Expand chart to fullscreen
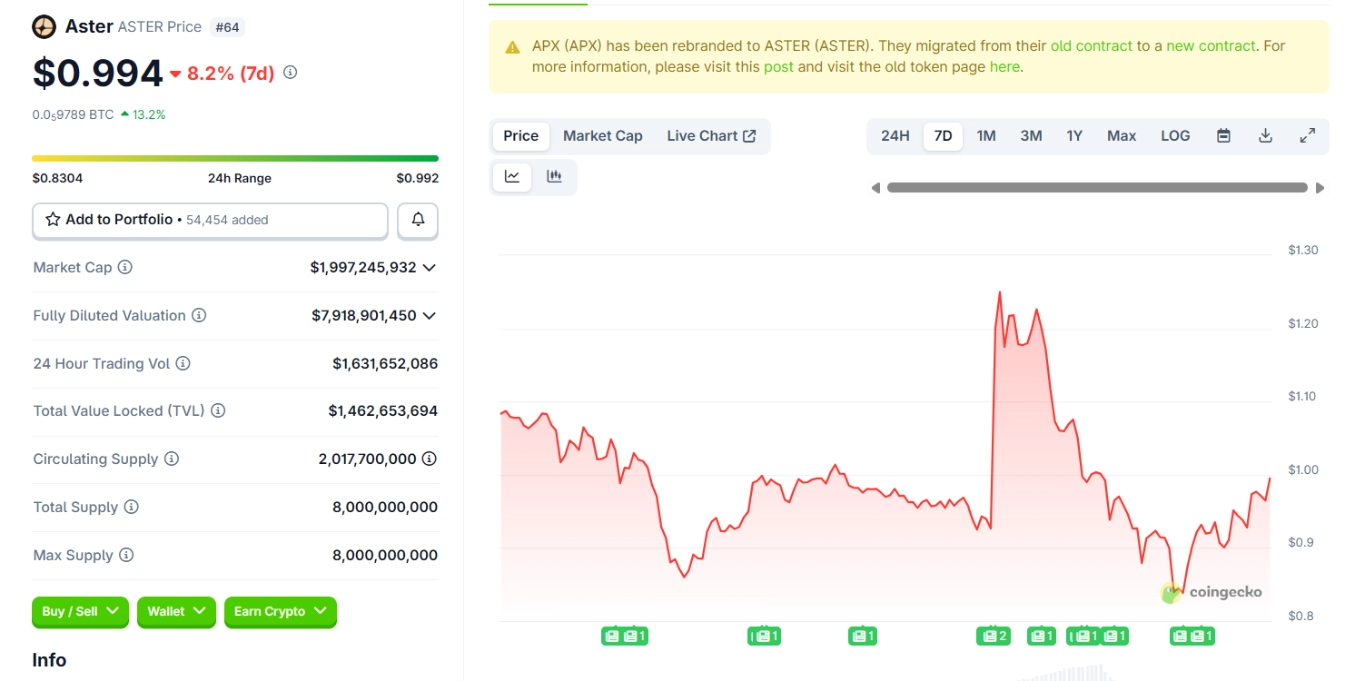 pyautogui.click(x=1307, y=136)
